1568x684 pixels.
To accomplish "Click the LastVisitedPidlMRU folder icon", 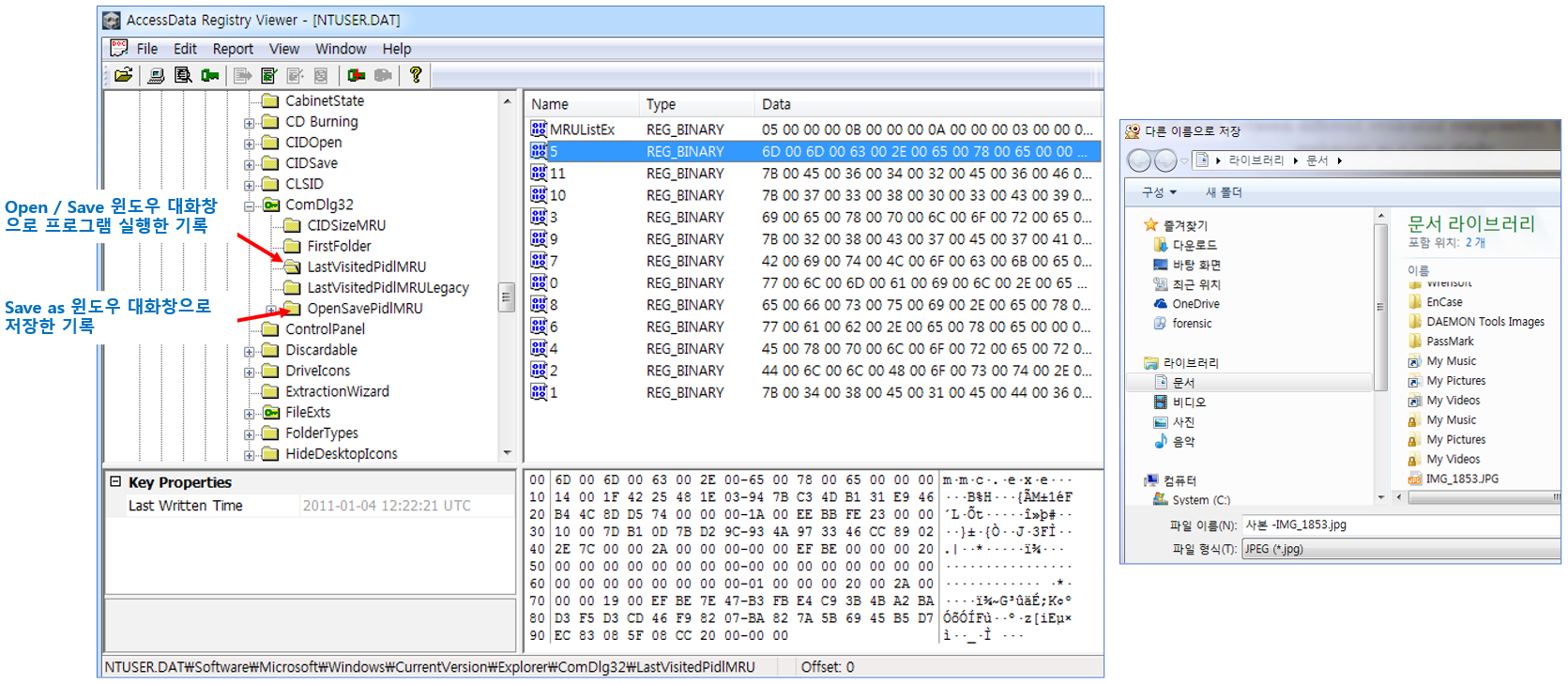I will [x=292, y=266].
